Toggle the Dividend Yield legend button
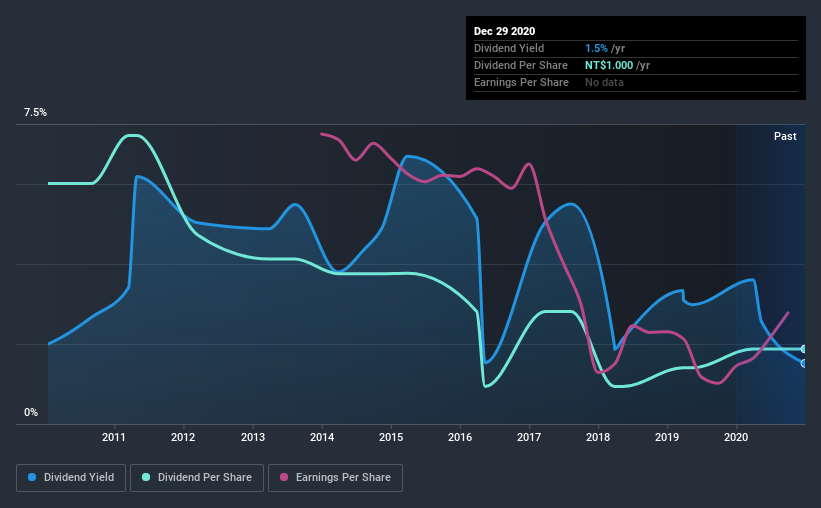 pyautogui.click(x=71, y=478)
